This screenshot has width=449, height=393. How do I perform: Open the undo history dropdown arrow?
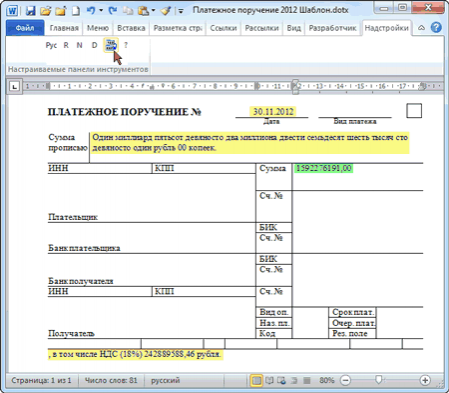[101, 11]
